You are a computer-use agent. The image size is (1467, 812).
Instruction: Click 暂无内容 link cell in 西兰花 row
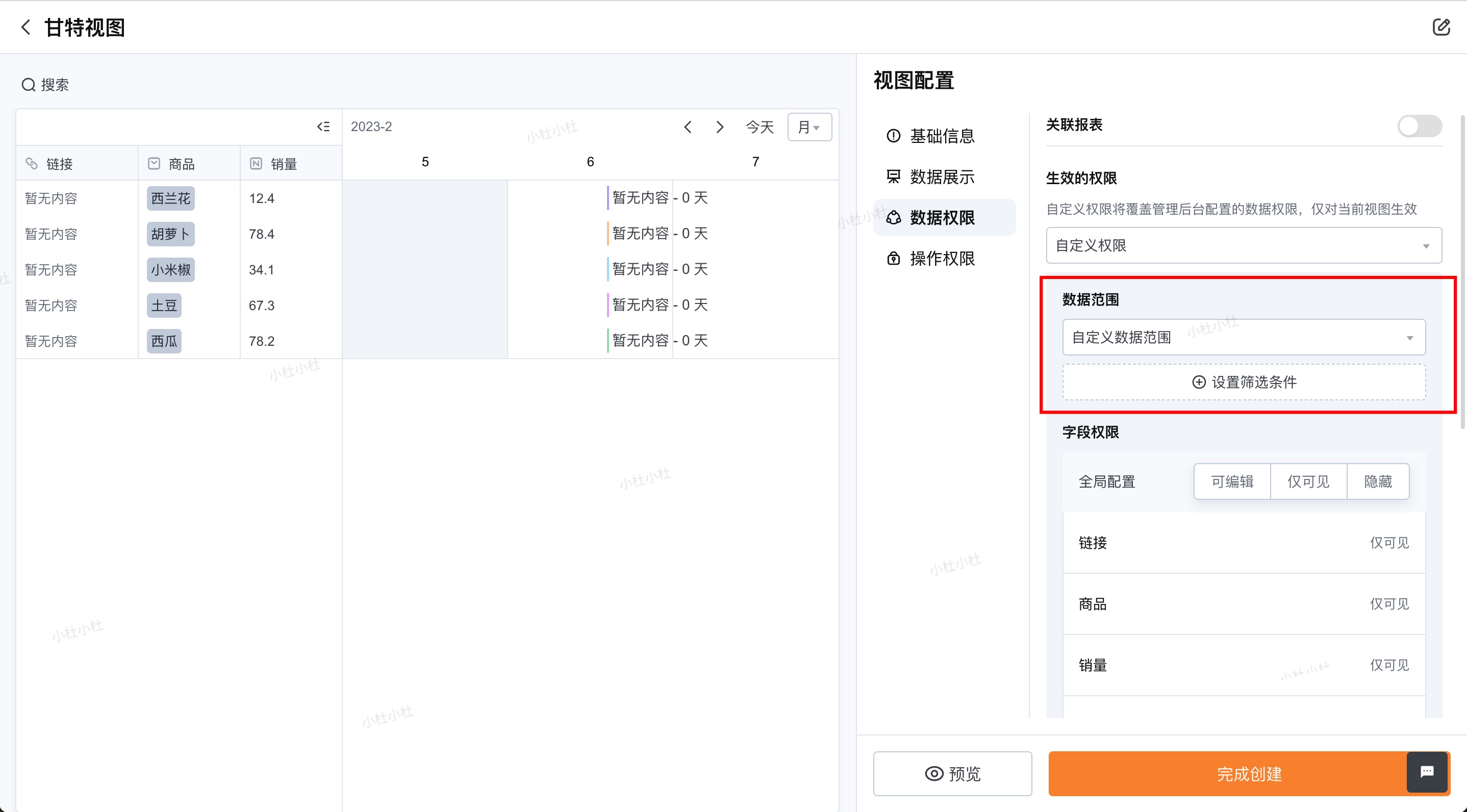77,198
